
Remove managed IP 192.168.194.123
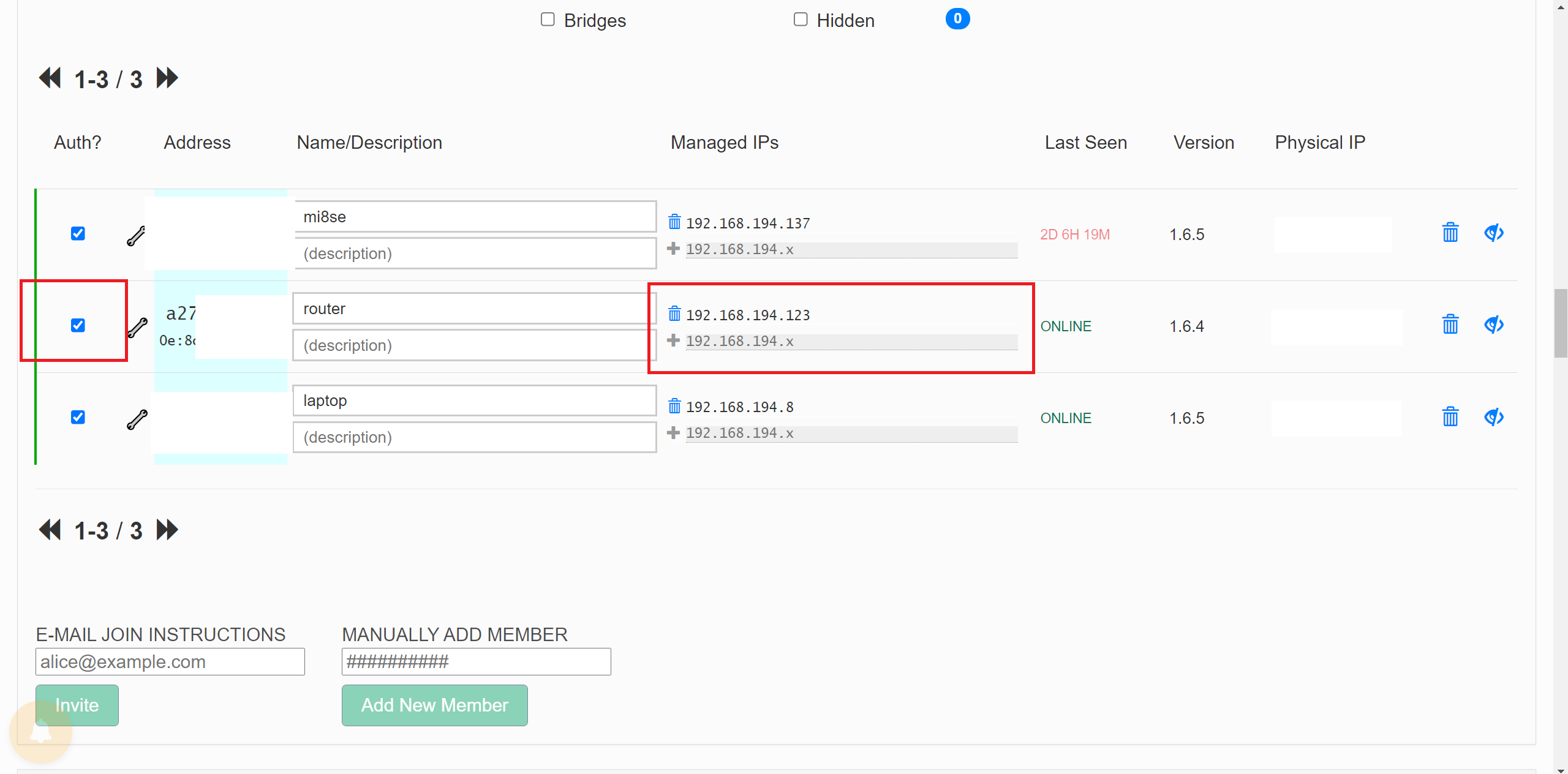(674, 314)
